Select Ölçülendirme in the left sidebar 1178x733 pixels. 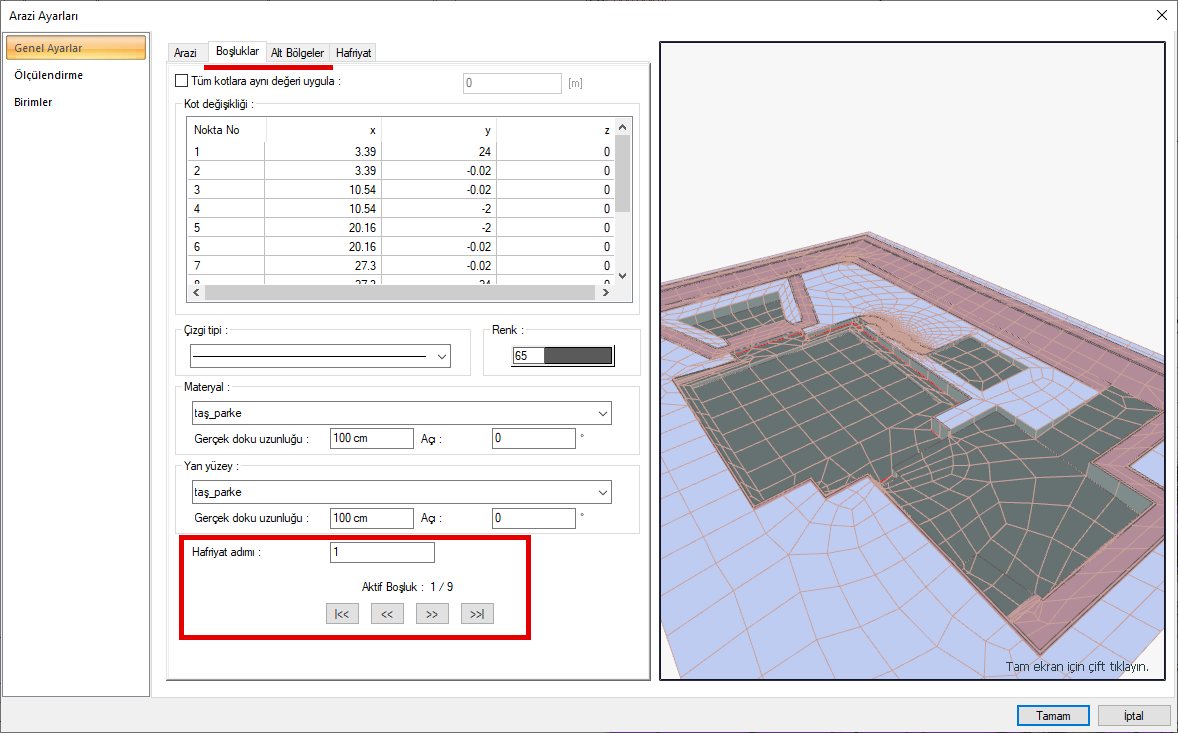[49, 75]
